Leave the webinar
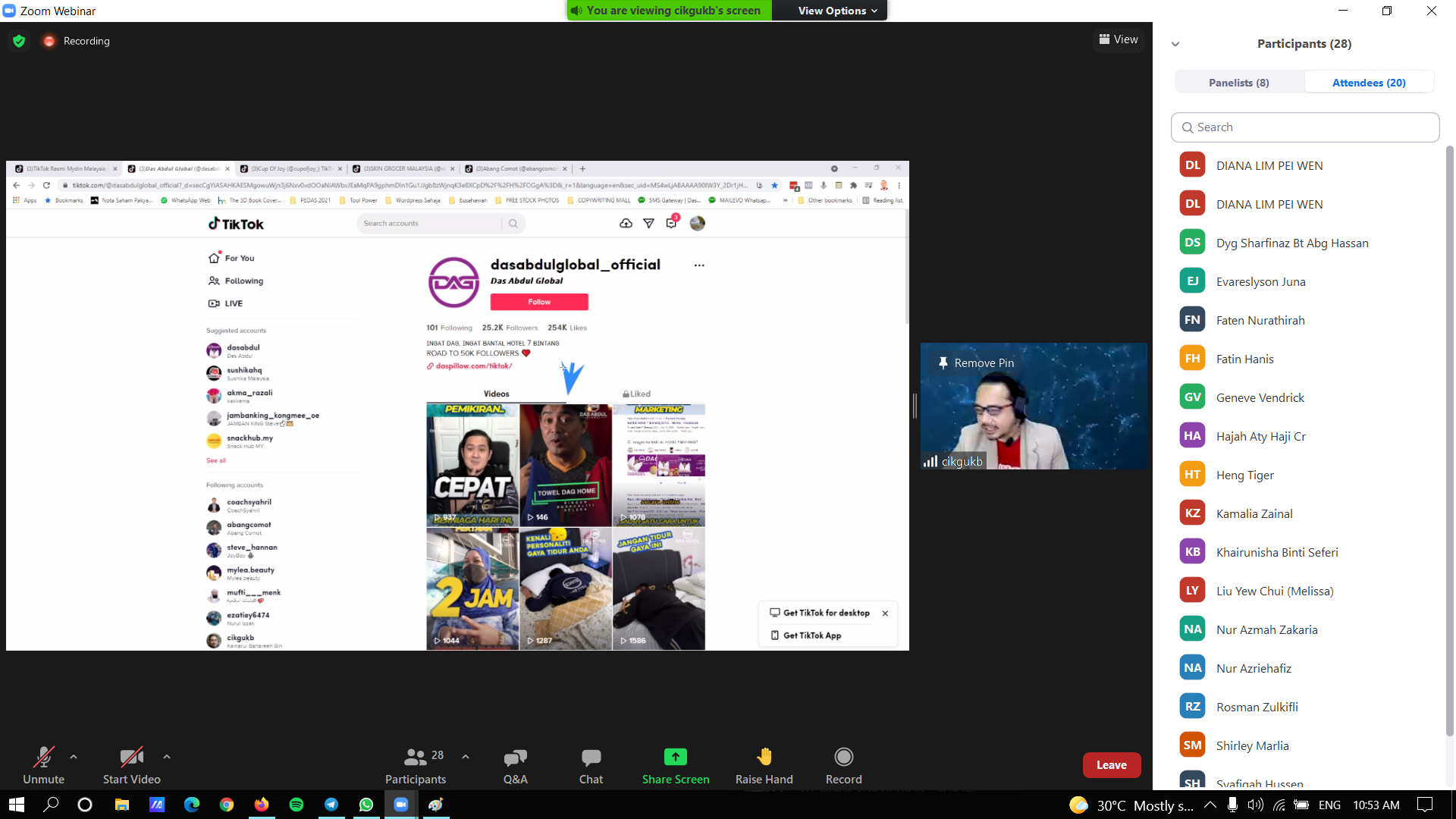Image resolution: width=1456 pixels, height=819 pixels. click(x=1111, y=765)
